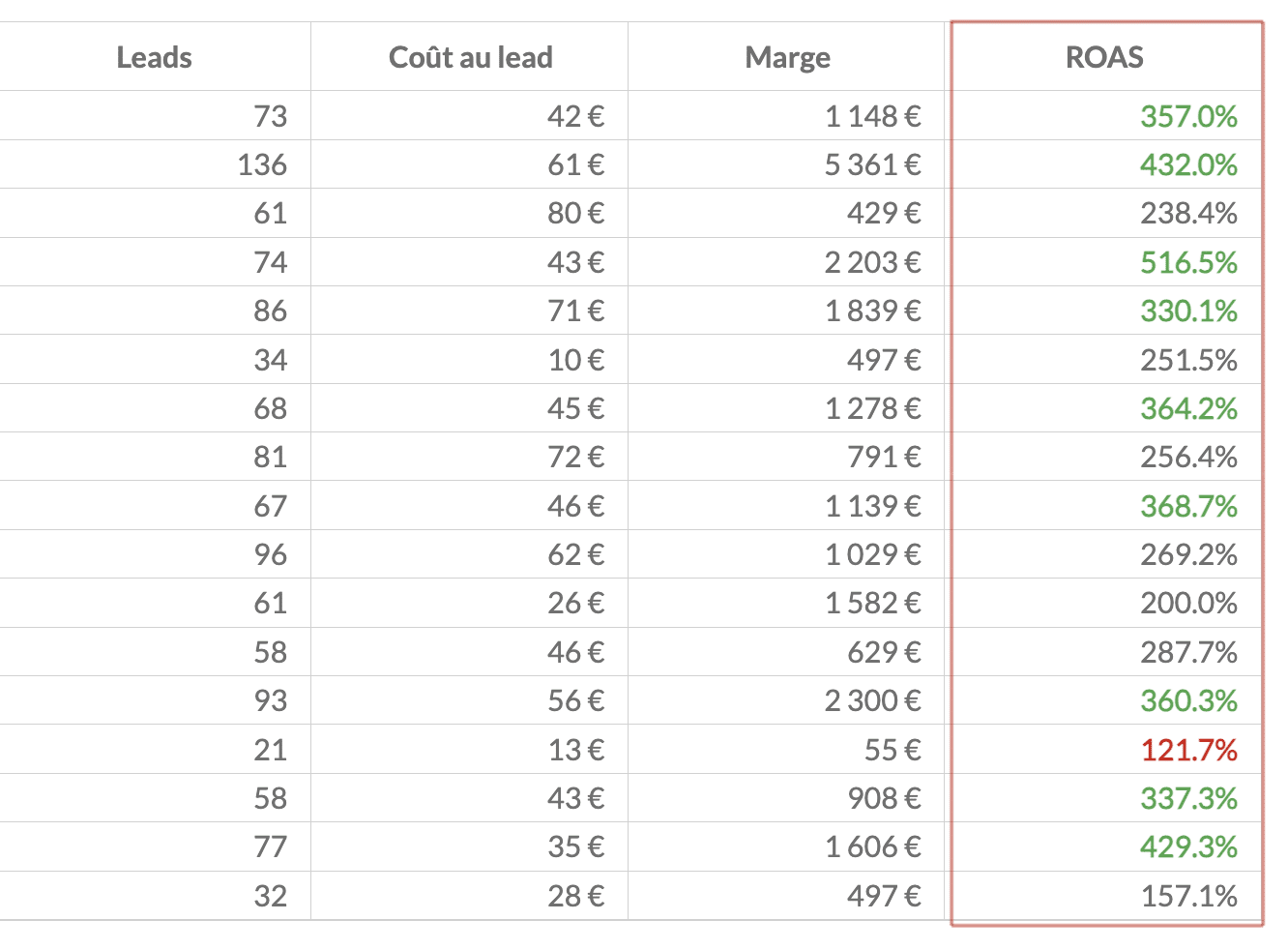Click the 157.1% ROAS value
The image size is (1288, 950).
[1188, 896]
